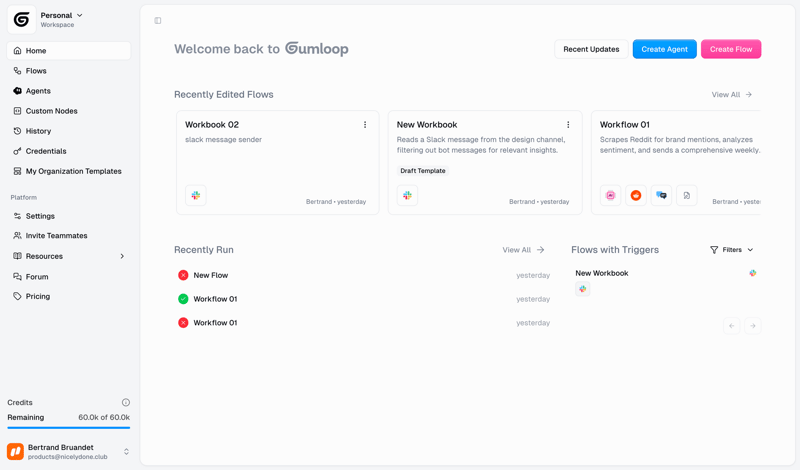Open the New Workbook flow card title
The height and width of the screenshot is (470, 800).
(x=427, y=125)
